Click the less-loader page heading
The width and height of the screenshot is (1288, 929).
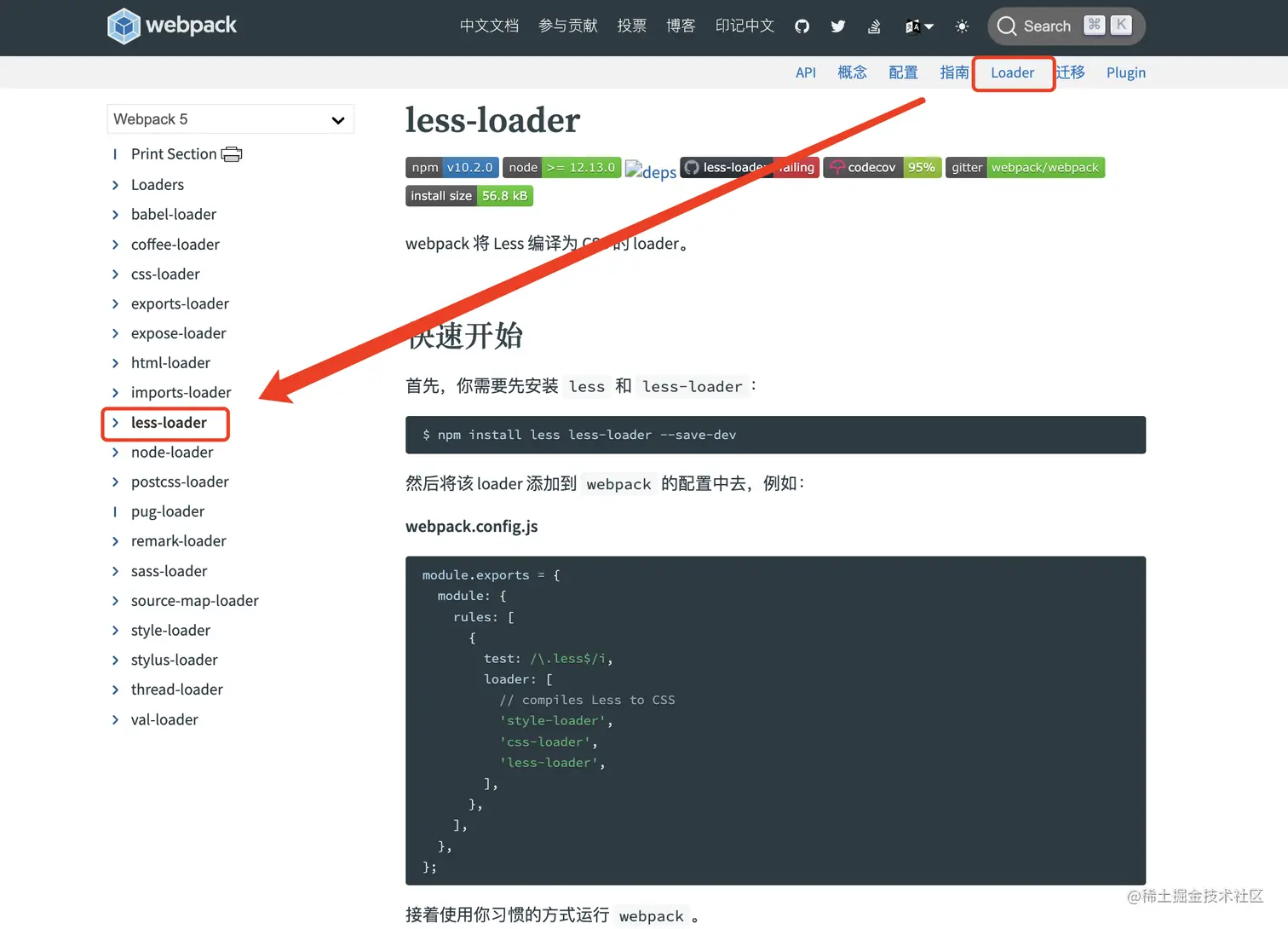[x=492, y=120]
